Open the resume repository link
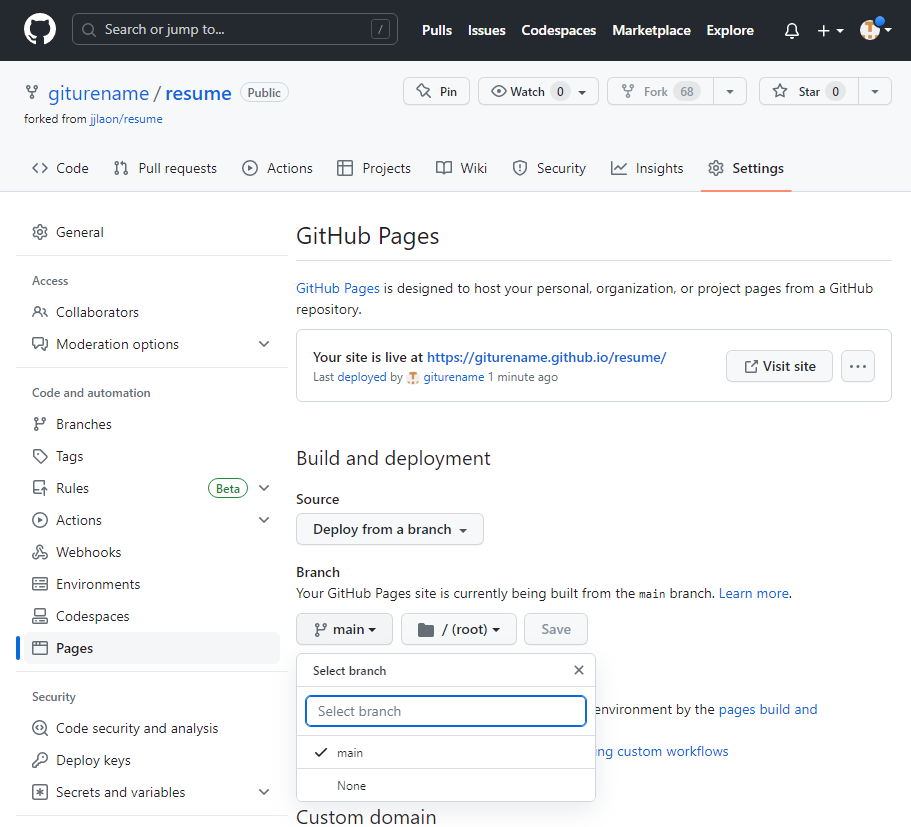Screen dimensions: 911x827 tap(198, 93)
